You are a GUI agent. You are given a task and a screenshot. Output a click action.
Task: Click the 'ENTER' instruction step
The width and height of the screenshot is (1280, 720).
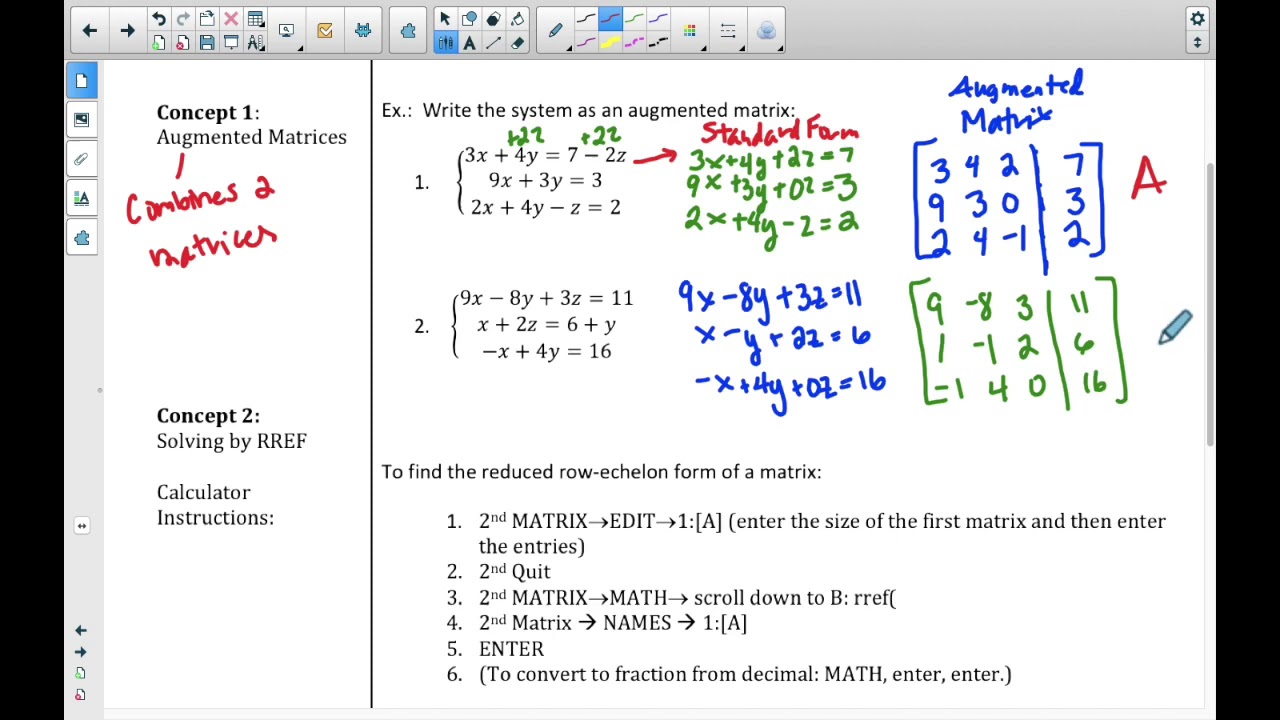[511, 649]
